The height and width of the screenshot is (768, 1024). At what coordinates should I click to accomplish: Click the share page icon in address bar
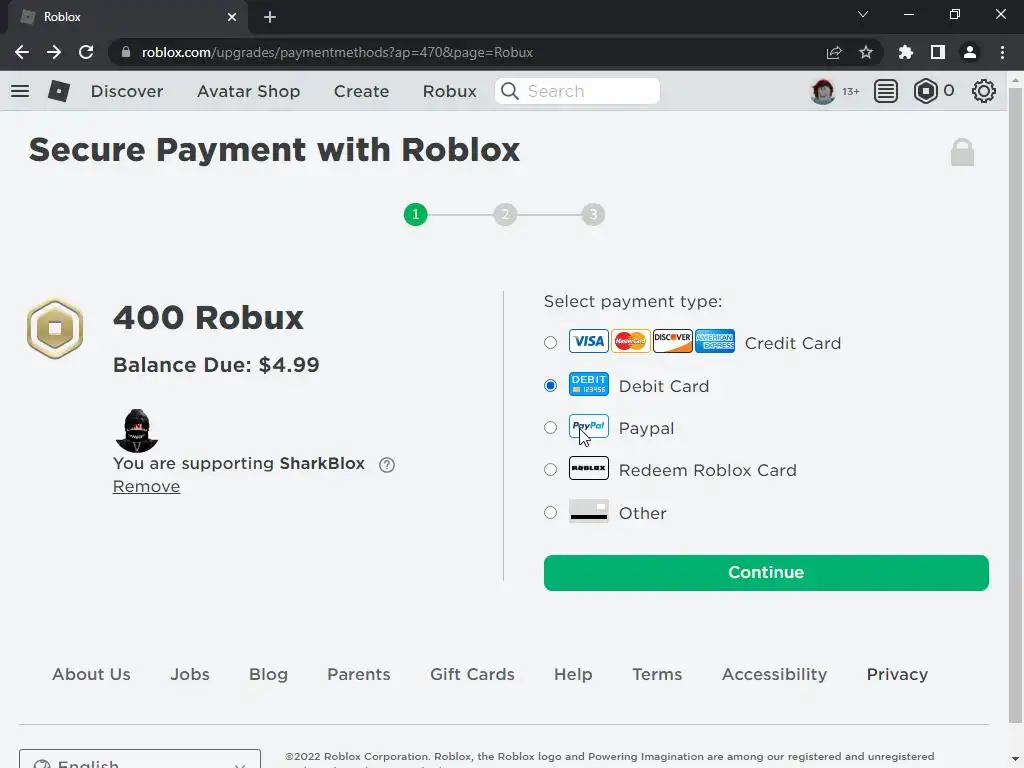[x=834, y=52]
